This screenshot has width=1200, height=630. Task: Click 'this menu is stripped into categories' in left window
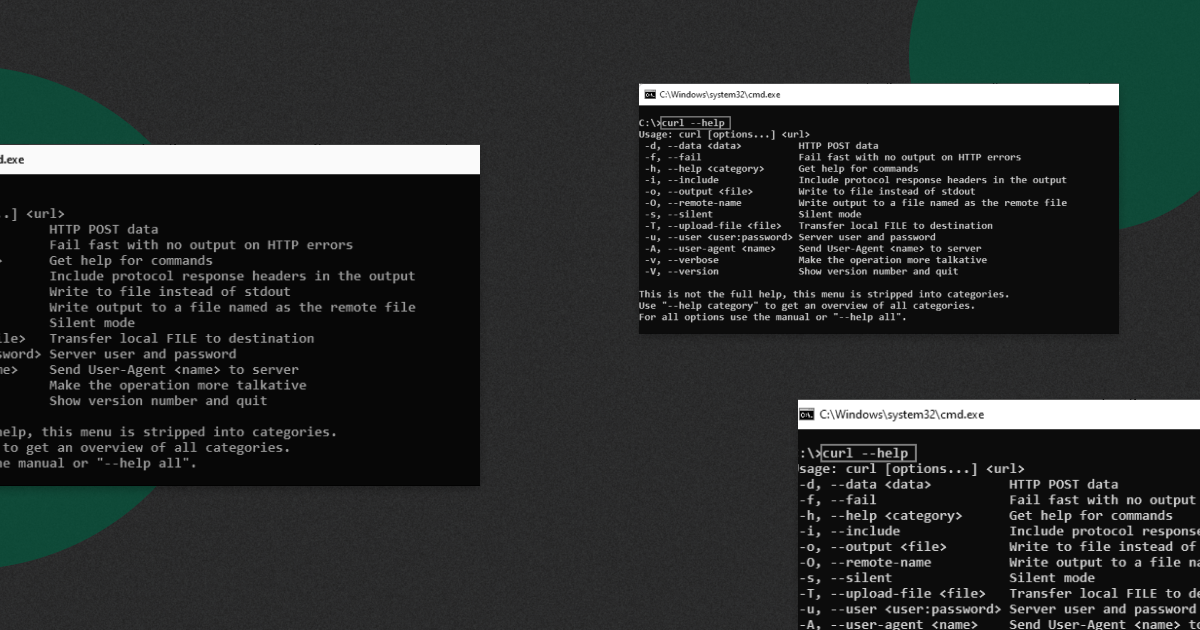click(190, 432)
